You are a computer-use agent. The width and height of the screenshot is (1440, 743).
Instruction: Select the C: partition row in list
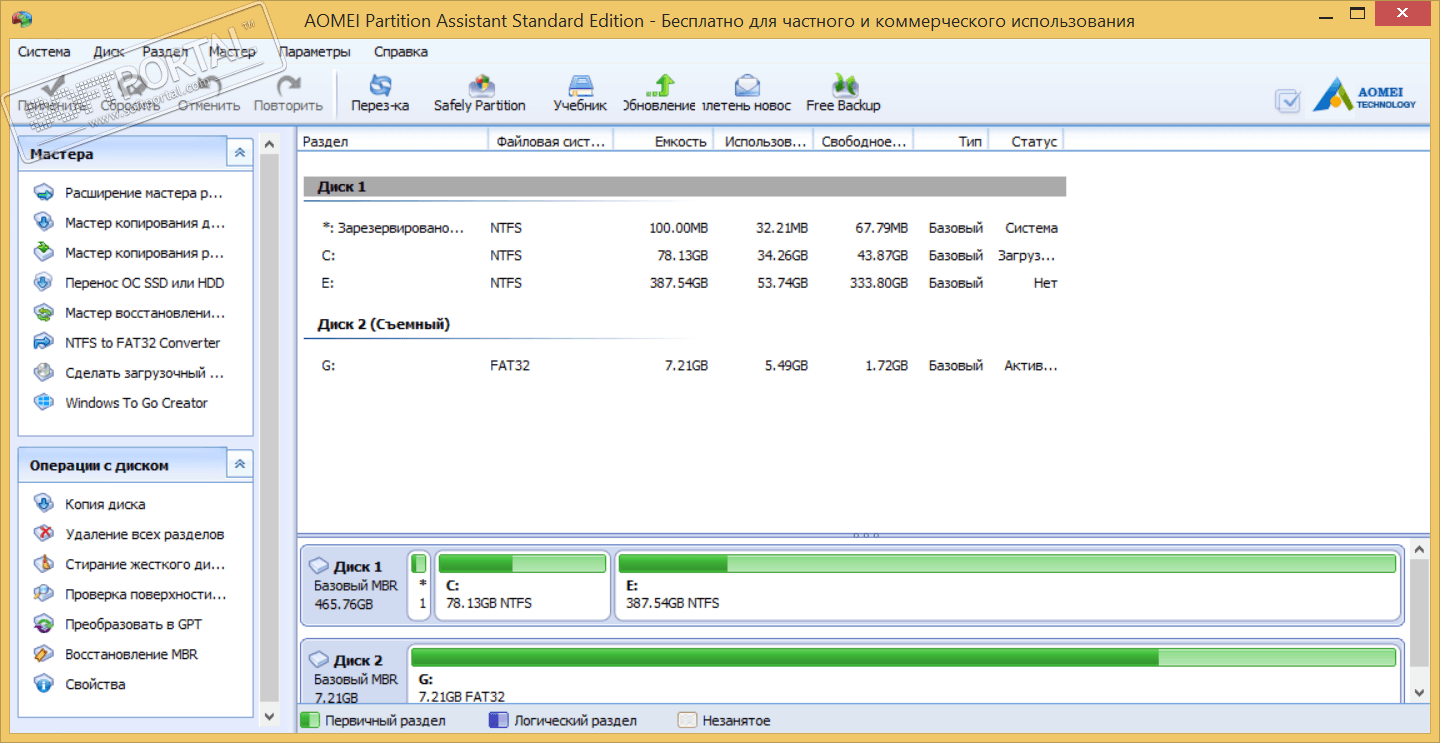(684, 256)
